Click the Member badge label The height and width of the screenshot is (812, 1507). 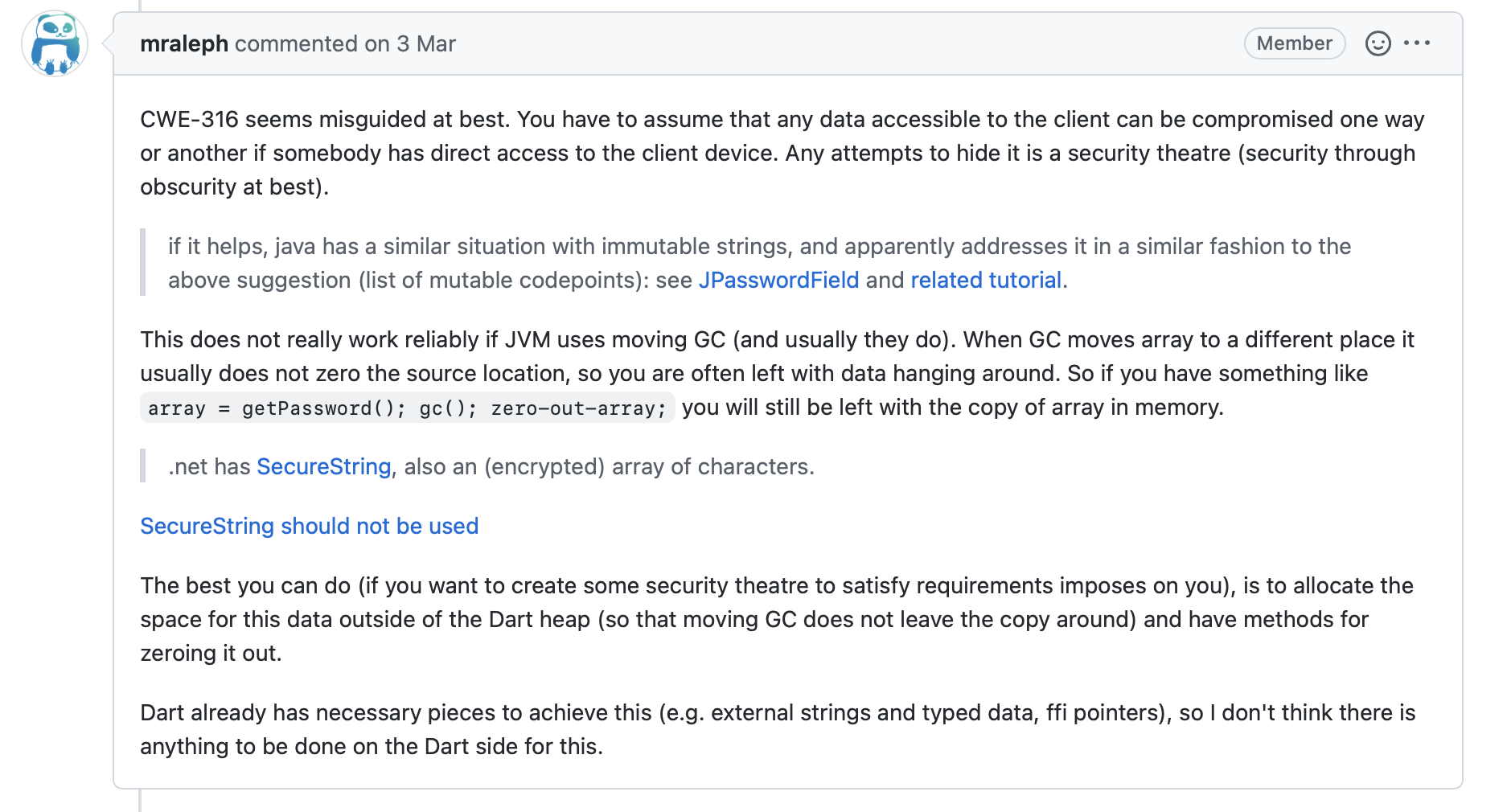[x=1295, y=43]
